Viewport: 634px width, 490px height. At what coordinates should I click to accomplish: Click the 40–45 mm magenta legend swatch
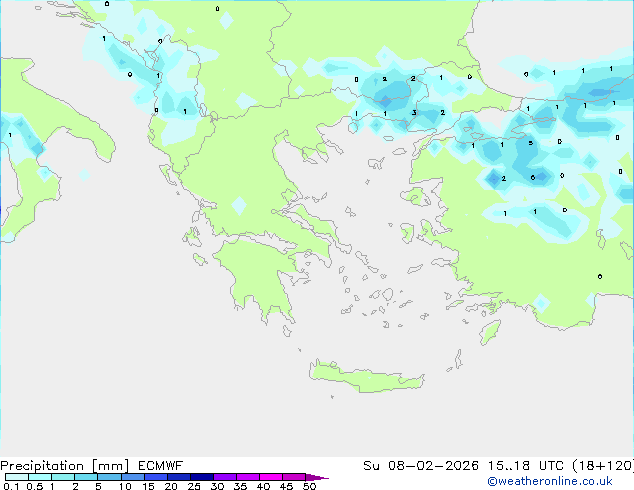coord(271,477)
